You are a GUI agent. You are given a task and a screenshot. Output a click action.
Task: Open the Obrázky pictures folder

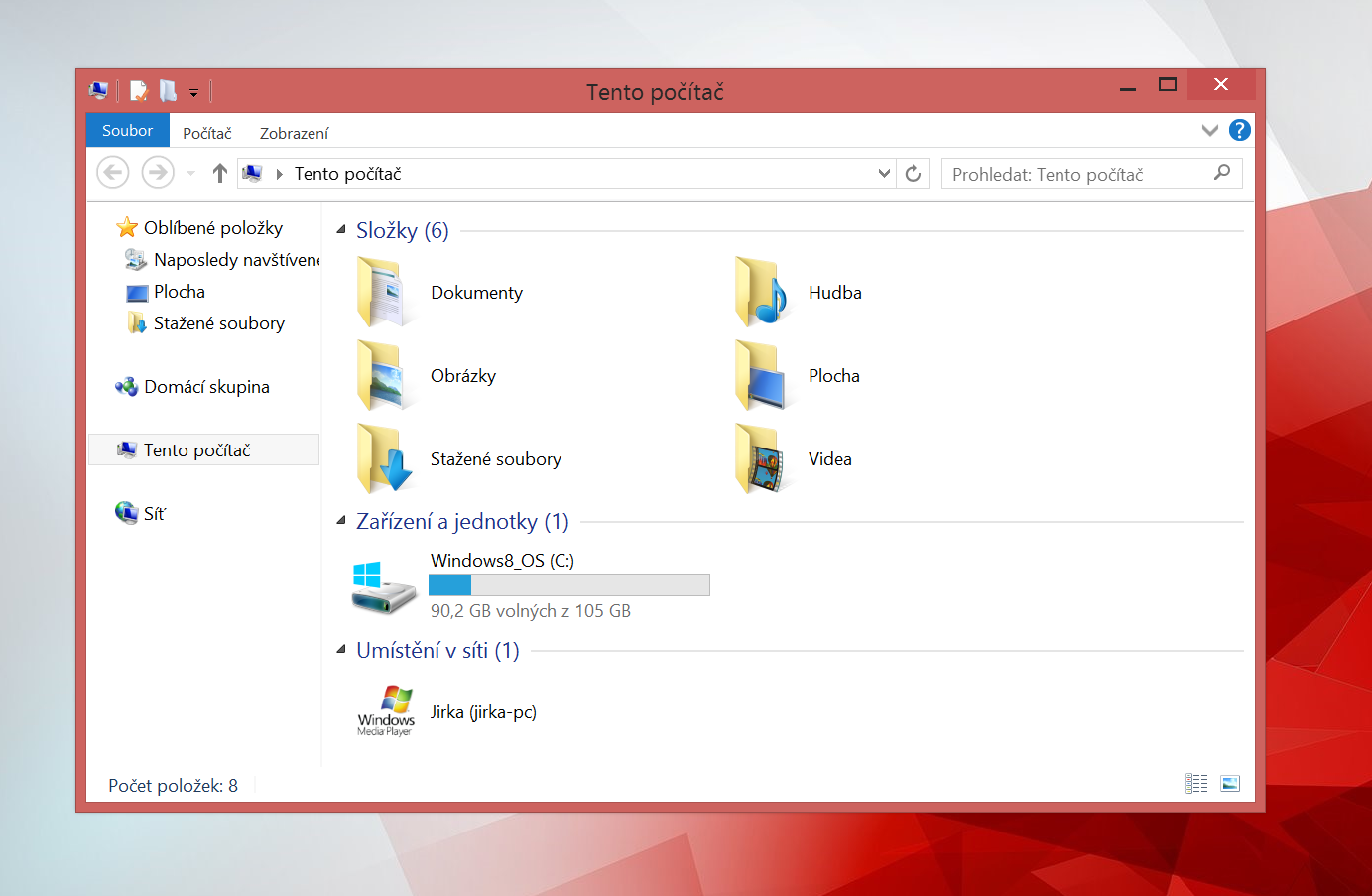(x=463, y=375)
